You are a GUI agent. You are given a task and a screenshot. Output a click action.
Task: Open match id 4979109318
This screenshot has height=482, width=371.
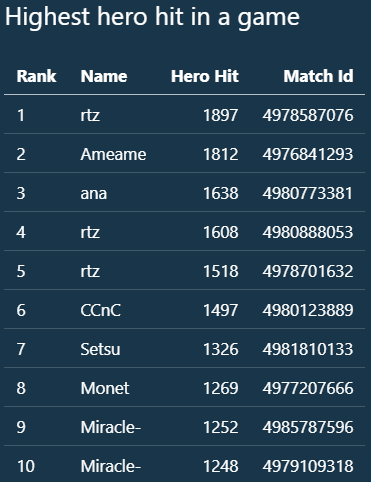click(x=308, y=466)
